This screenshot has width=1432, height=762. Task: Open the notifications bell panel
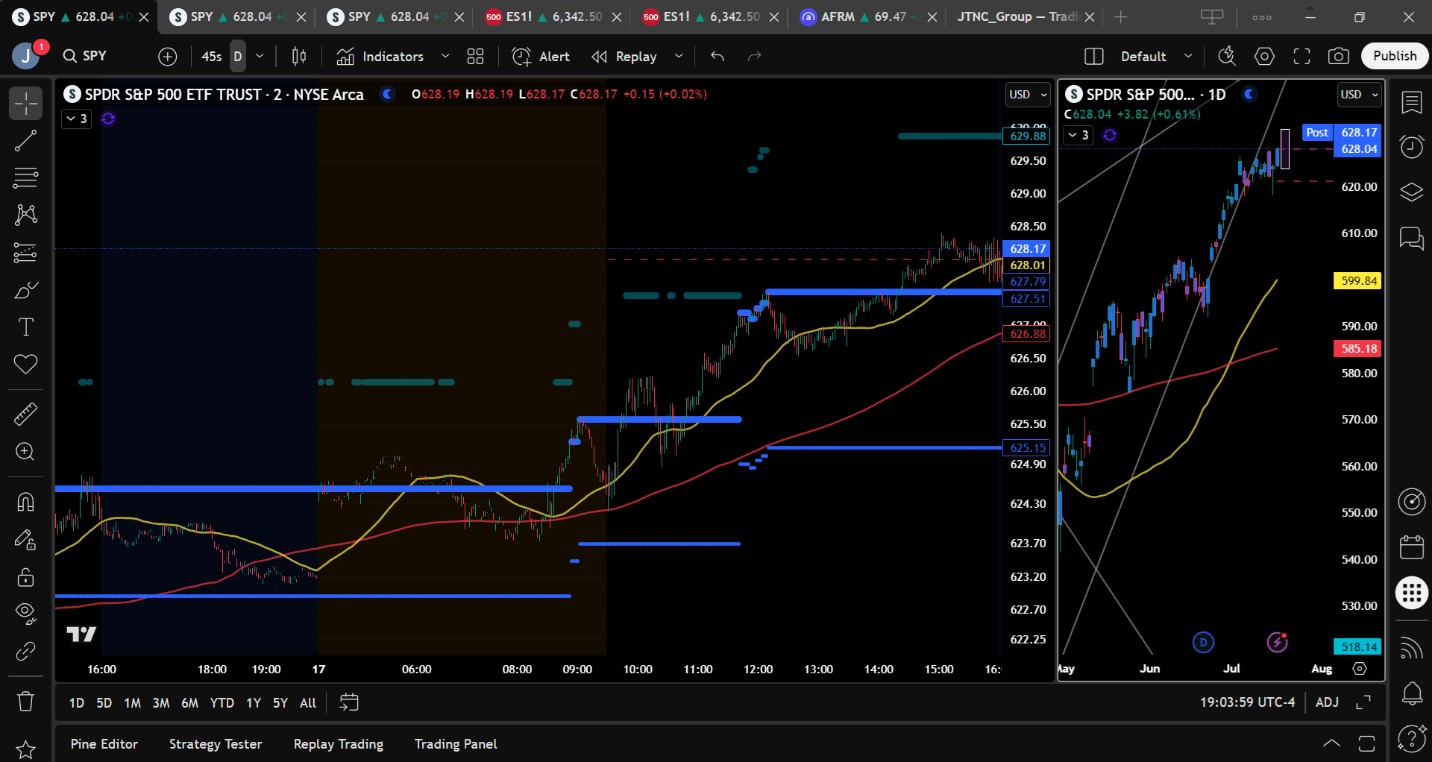(1411, 692)
